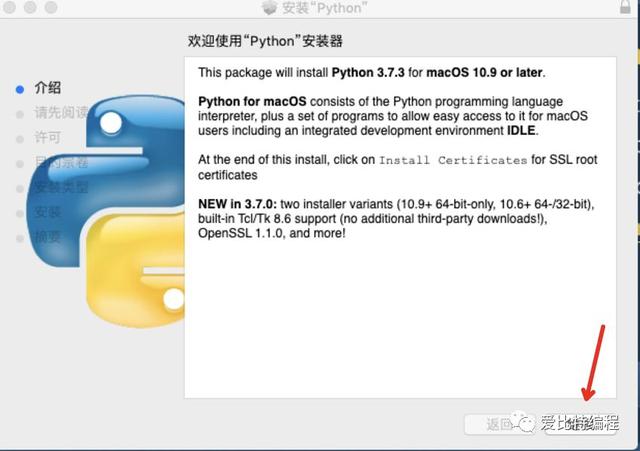The image size is (640, 451).
Task: Click the blue bullet next to 介绍
Action: click(x=20, y=89)
